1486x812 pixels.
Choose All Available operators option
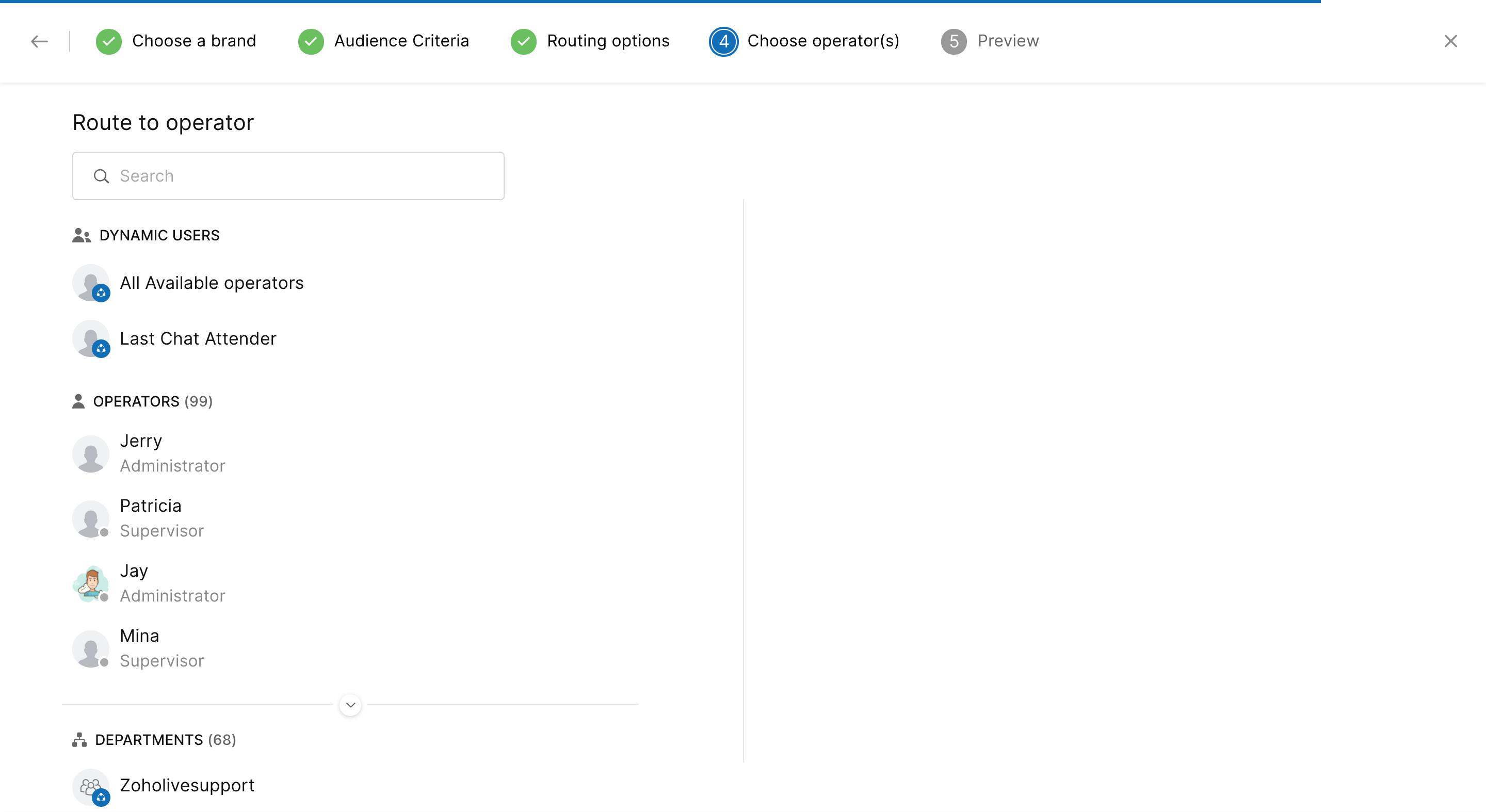[x=211, y=283]
